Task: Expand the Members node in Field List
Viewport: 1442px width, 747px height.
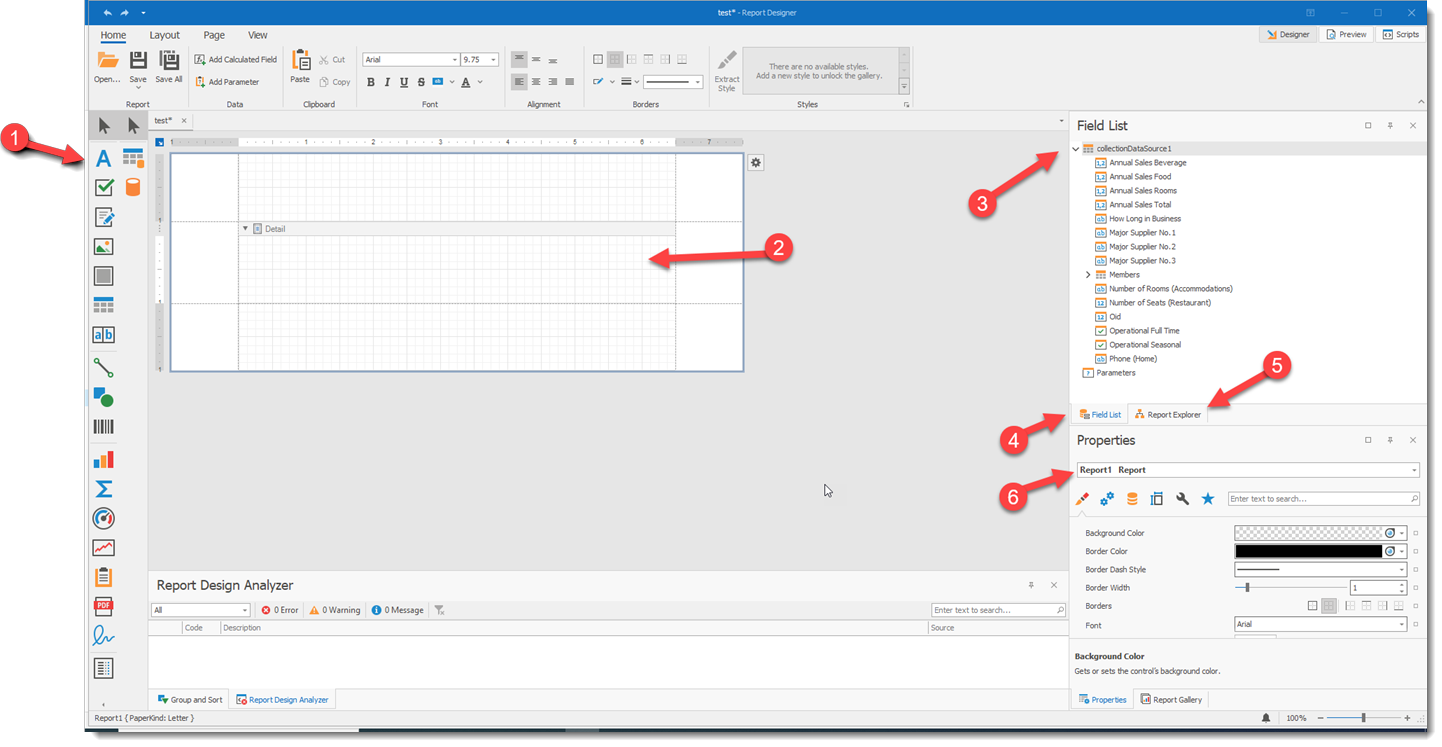Action: click(1088, 275)
